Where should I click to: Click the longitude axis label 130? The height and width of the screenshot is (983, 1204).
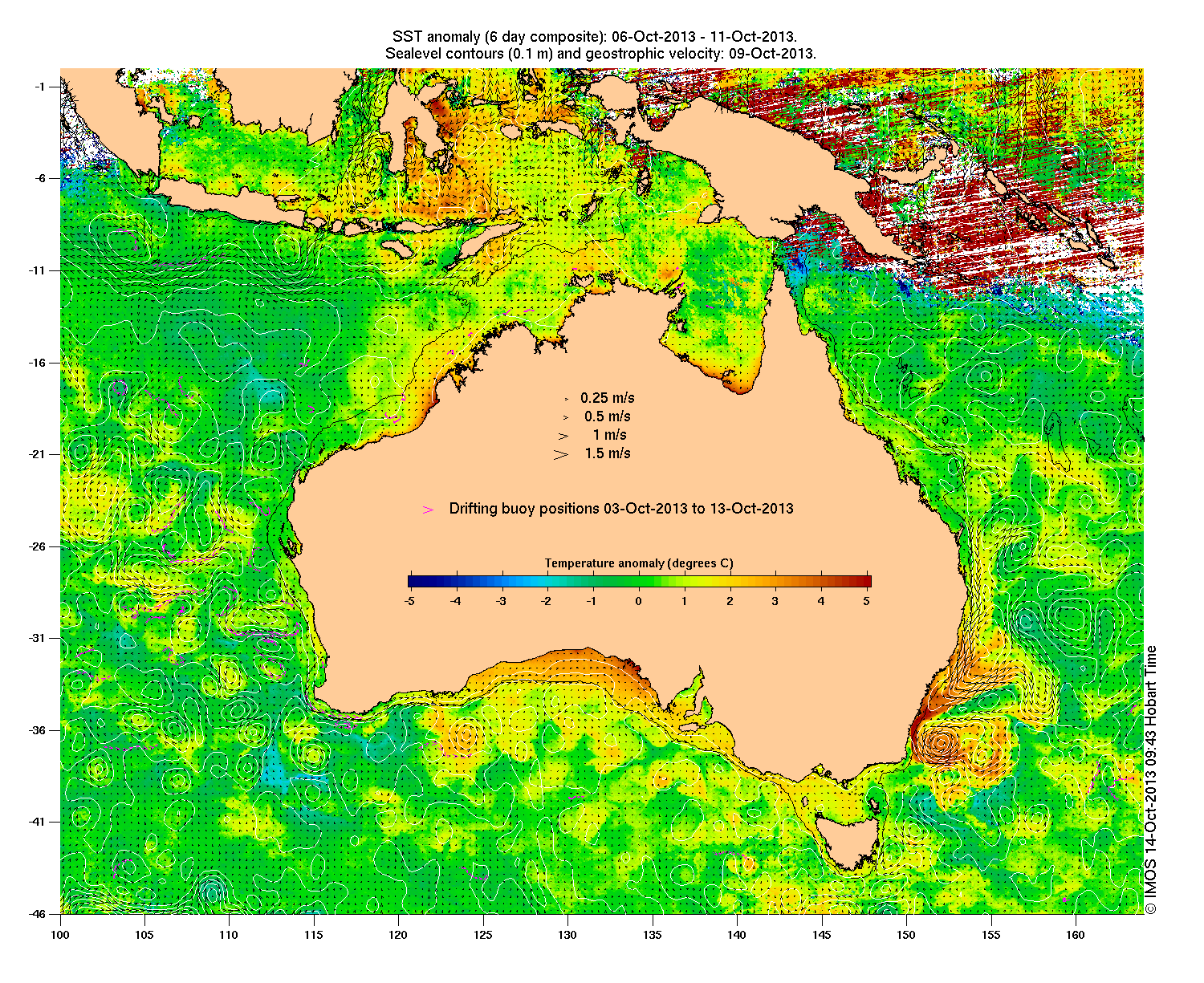click(x=567, y=935)
